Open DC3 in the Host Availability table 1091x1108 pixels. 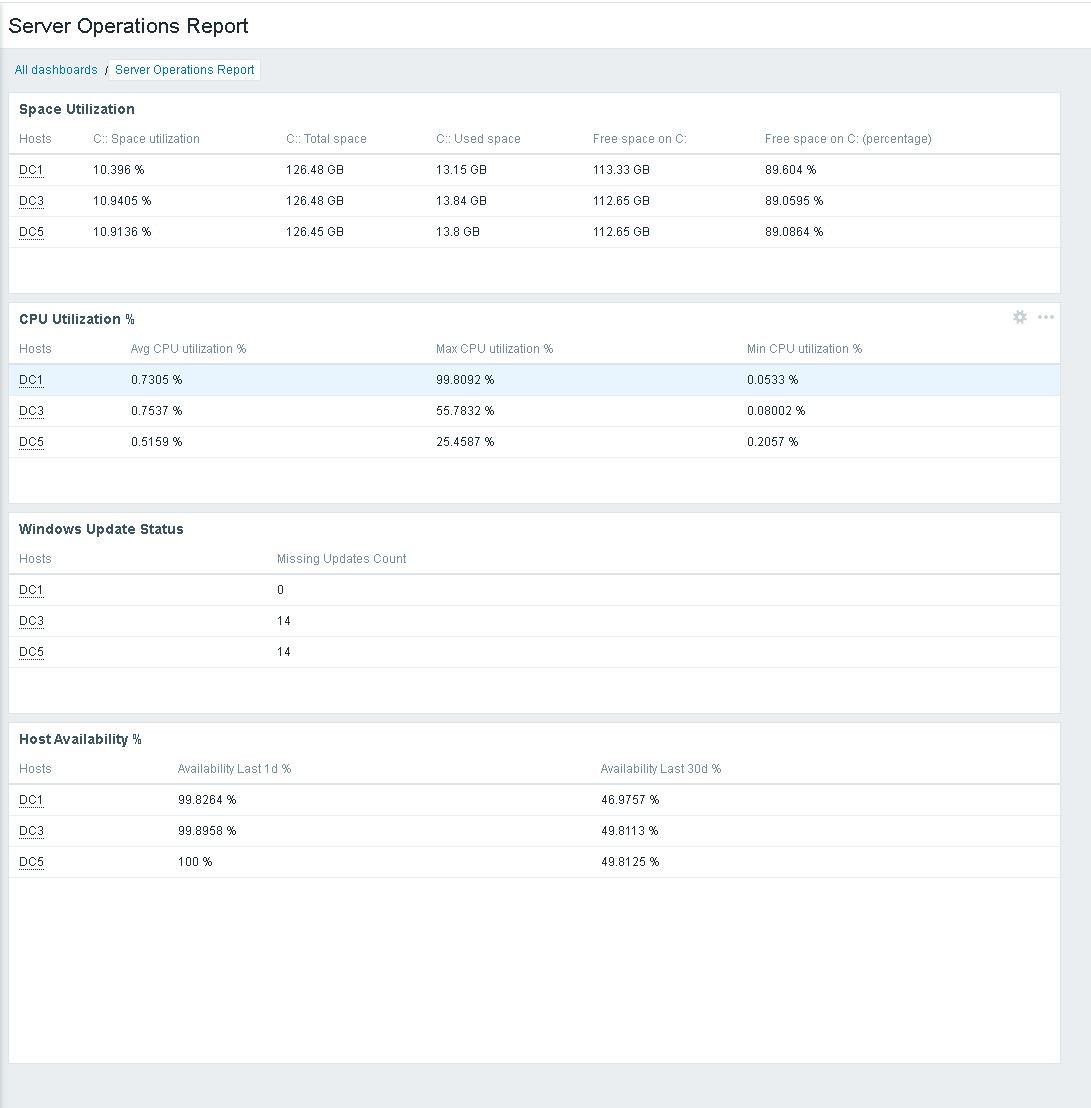click(30, 831)
